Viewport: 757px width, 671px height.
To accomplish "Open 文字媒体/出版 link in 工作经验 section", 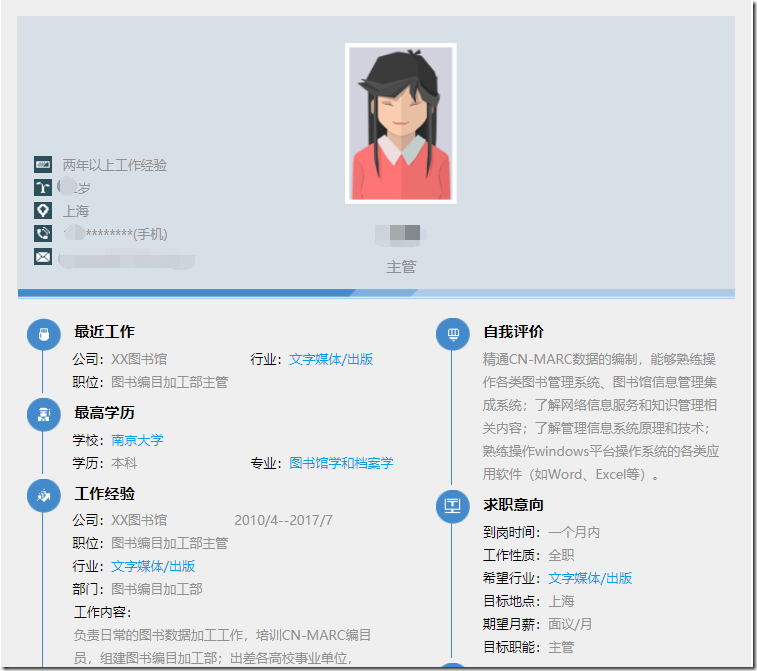I will (x=153, y=566).
